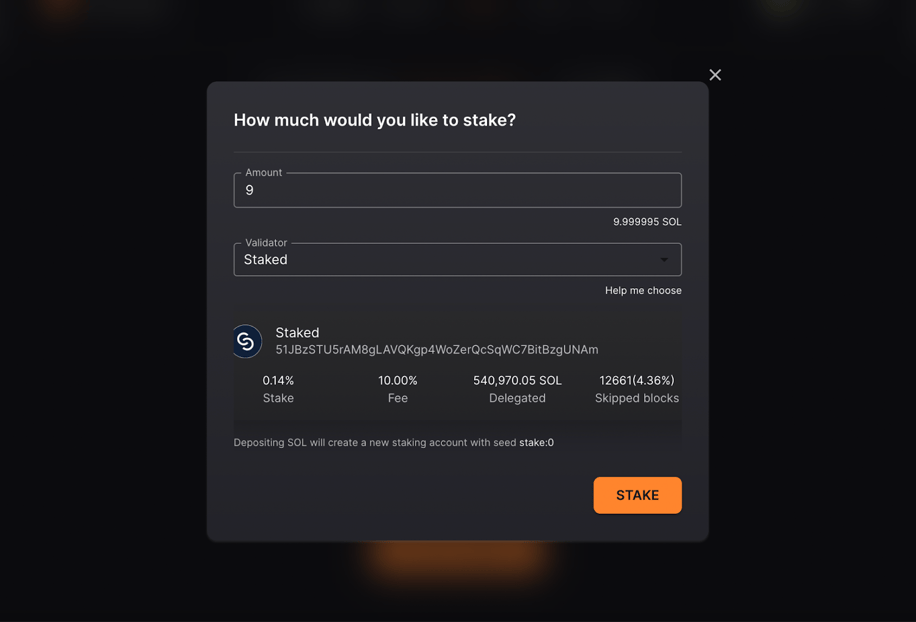Click the 0.14% Stake value
The image size is (916, 622).
click(x=278, y=381)
